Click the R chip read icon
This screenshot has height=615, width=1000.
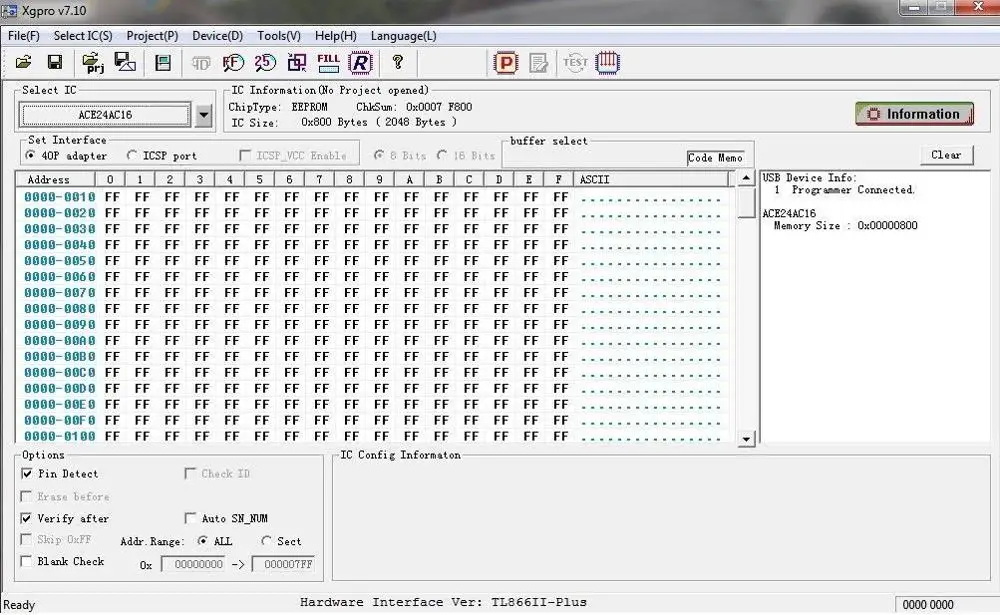coord(360,63)
